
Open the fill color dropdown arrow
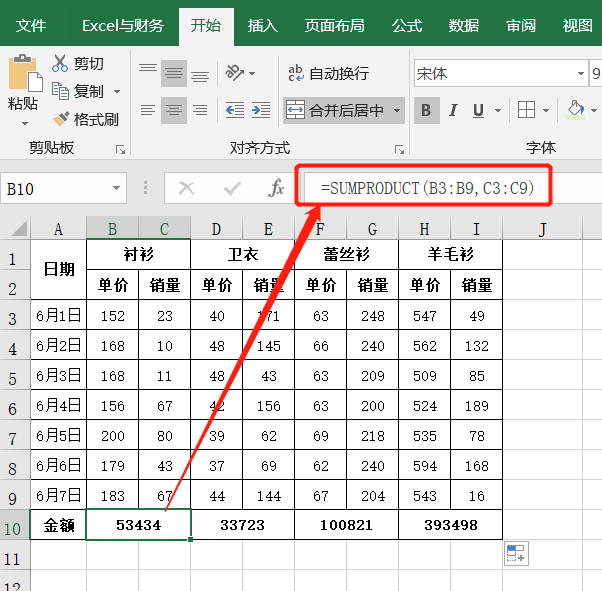594,111
